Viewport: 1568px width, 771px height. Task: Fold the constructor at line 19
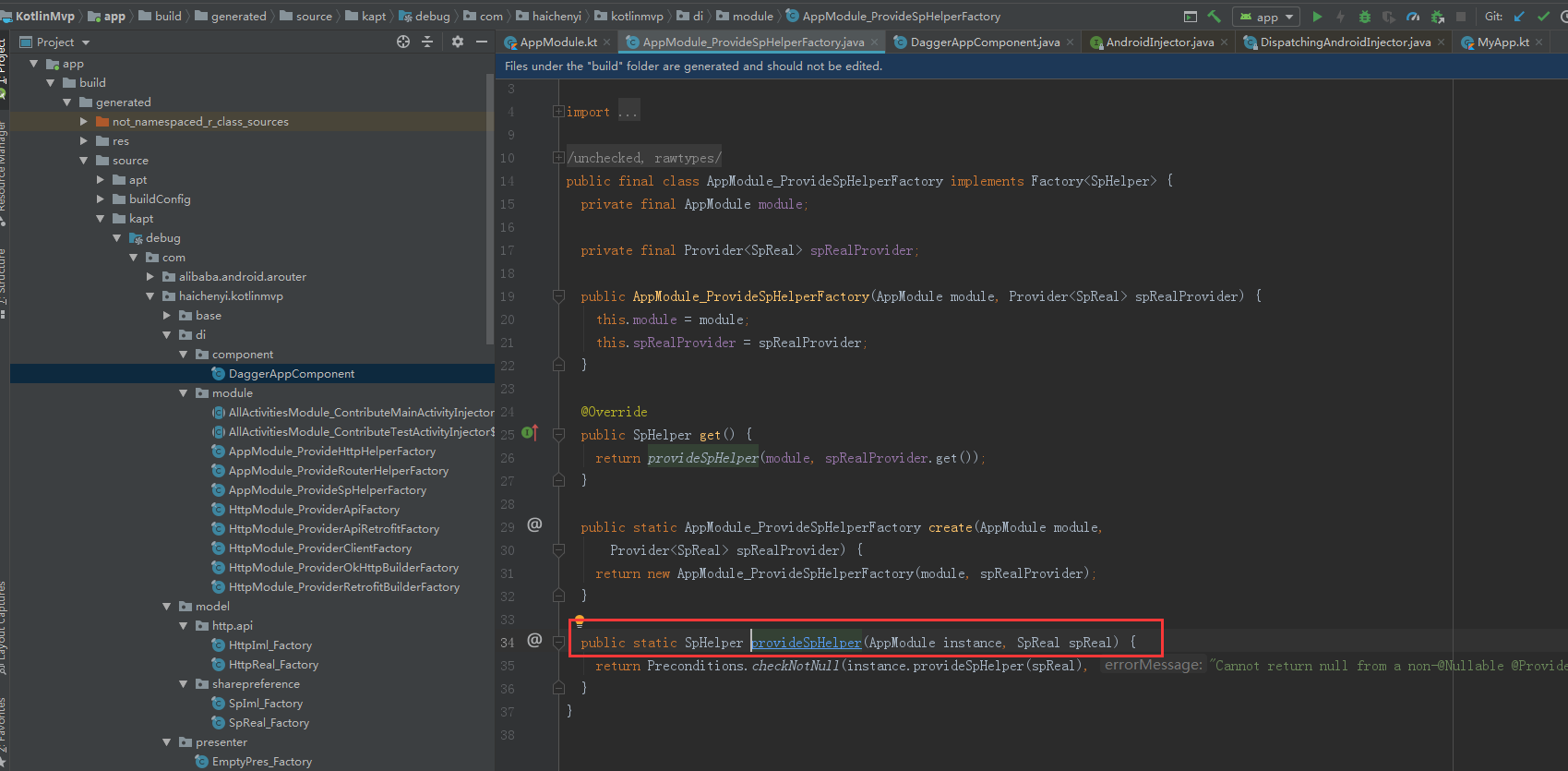point(558,295)
